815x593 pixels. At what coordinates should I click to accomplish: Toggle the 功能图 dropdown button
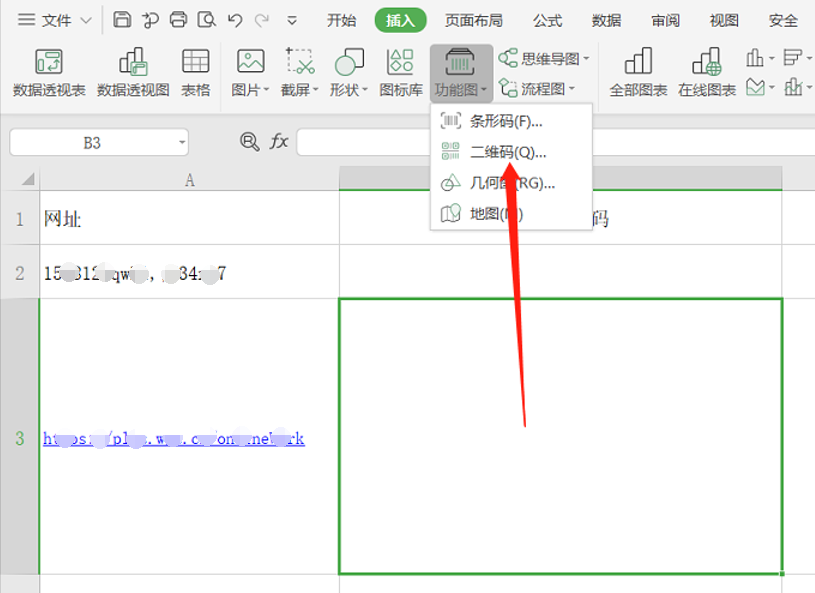tap(461, 73)
